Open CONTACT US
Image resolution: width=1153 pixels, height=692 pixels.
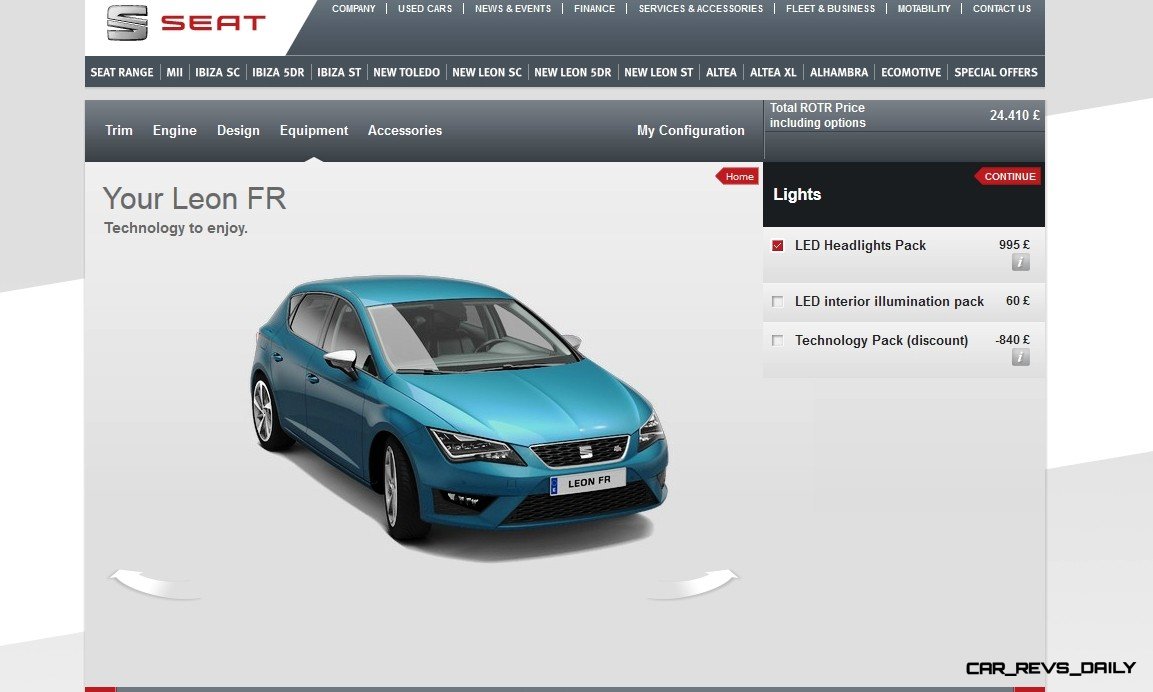pos(1002,9)
